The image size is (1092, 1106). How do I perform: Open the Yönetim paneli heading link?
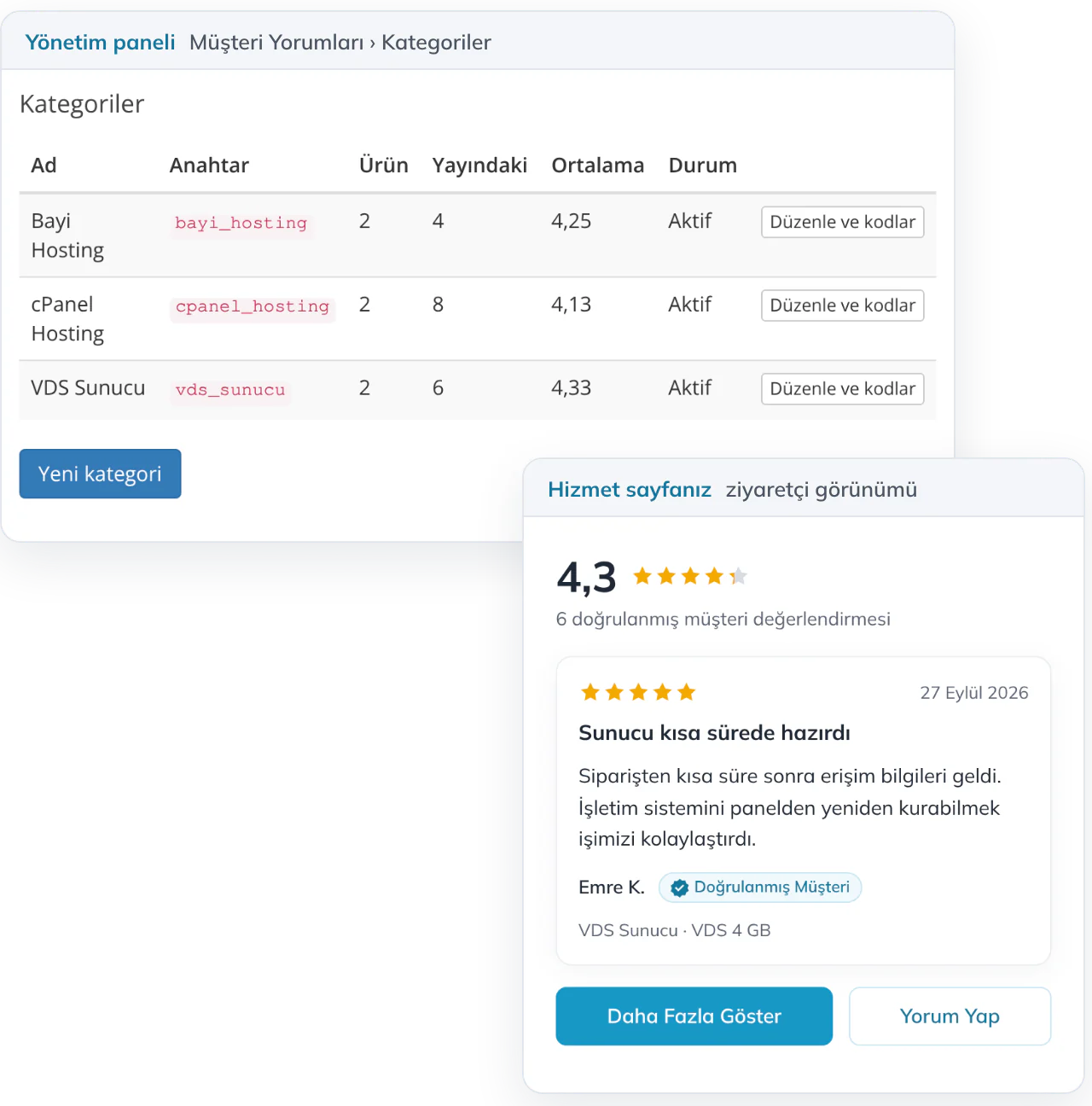pos(100,43)
